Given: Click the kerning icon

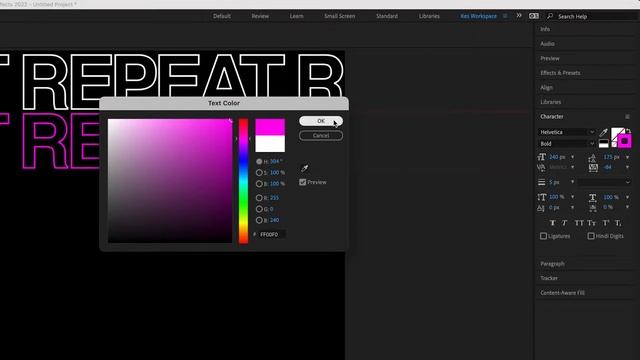Looking at the screenshot, I should [541, 167].
